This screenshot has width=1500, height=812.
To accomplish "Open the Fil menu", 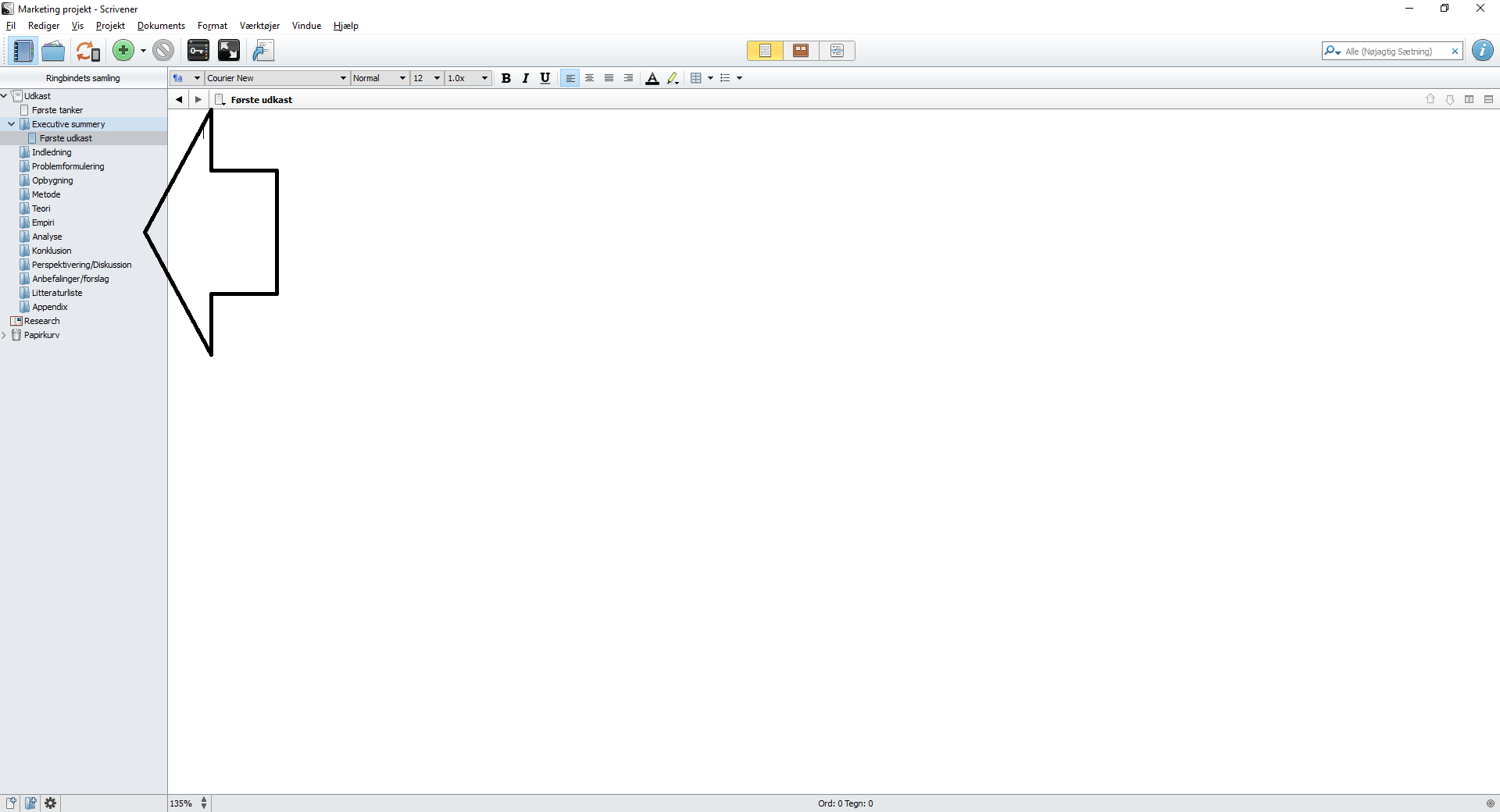I will tap(11, 26).
